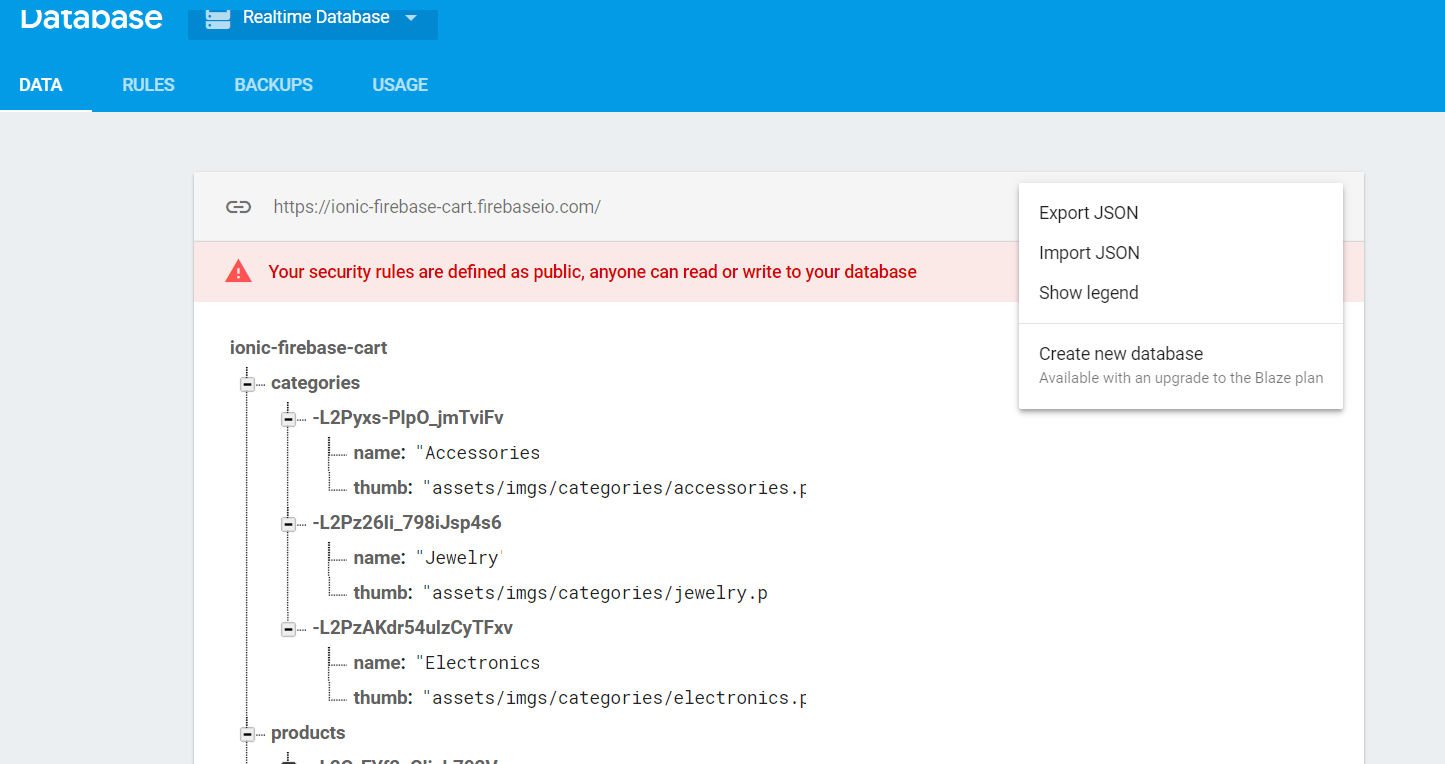The width and height of the screenshot is (1445, 764).
Task: Click thumb key under Jewelry category
Action: pos(383,593)
